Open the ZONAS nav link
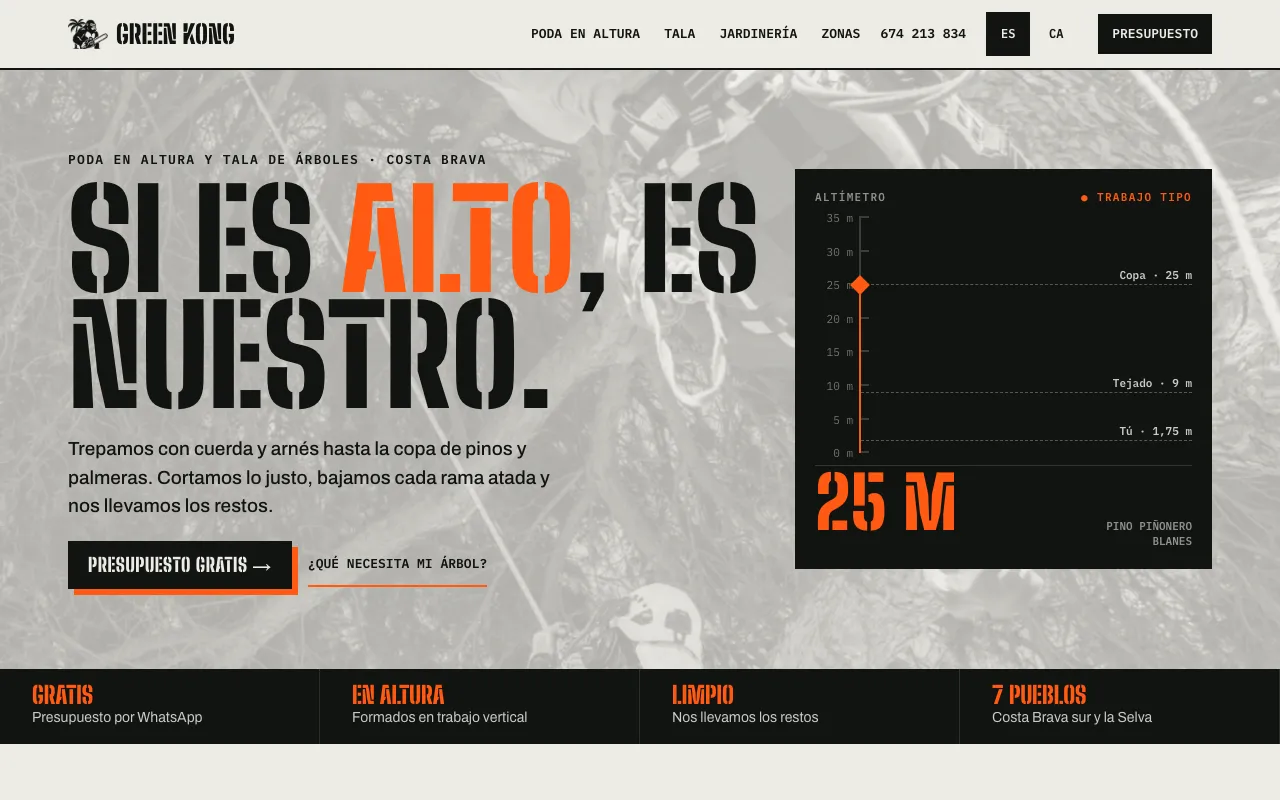 (x=841, y=34)
